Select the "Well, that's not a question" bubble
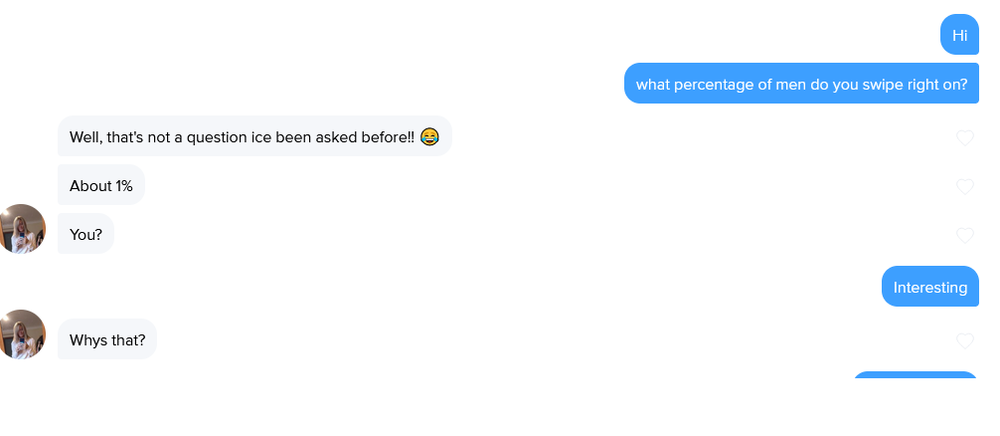Screen dimensions: 1000x436 click(x=254, y=137)
